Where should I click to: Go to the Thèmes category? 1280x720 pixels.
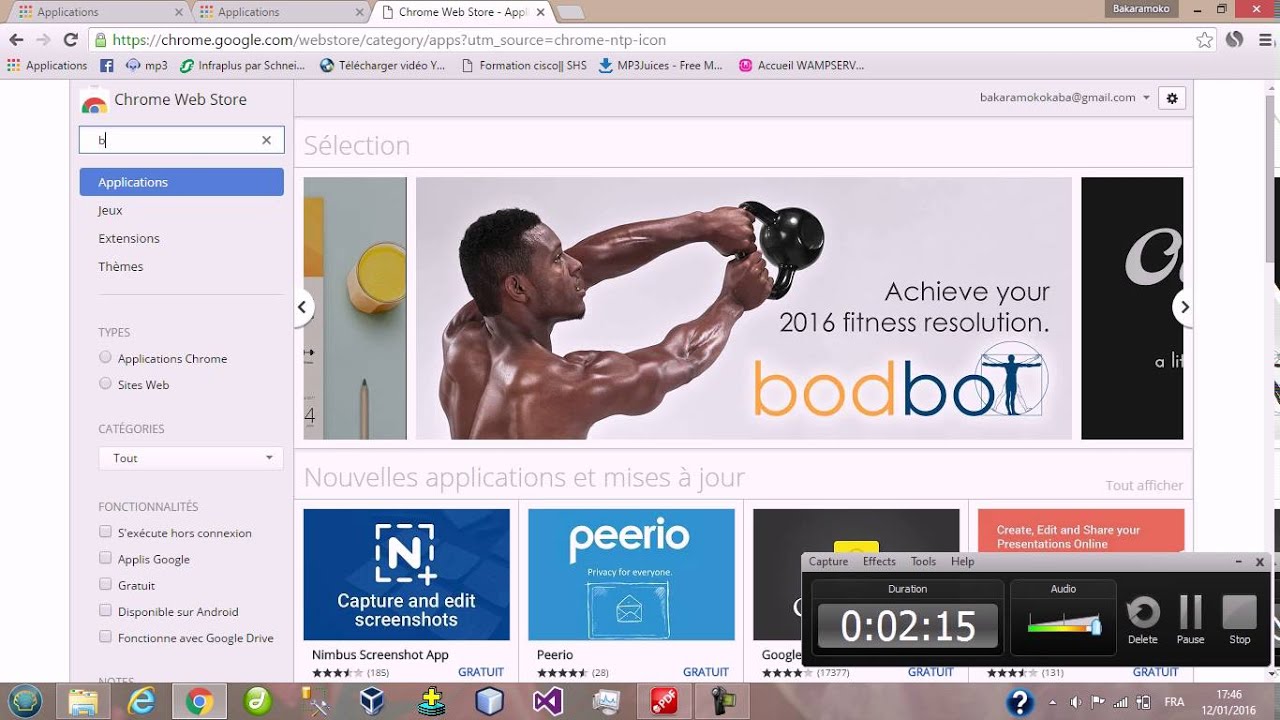121,266
